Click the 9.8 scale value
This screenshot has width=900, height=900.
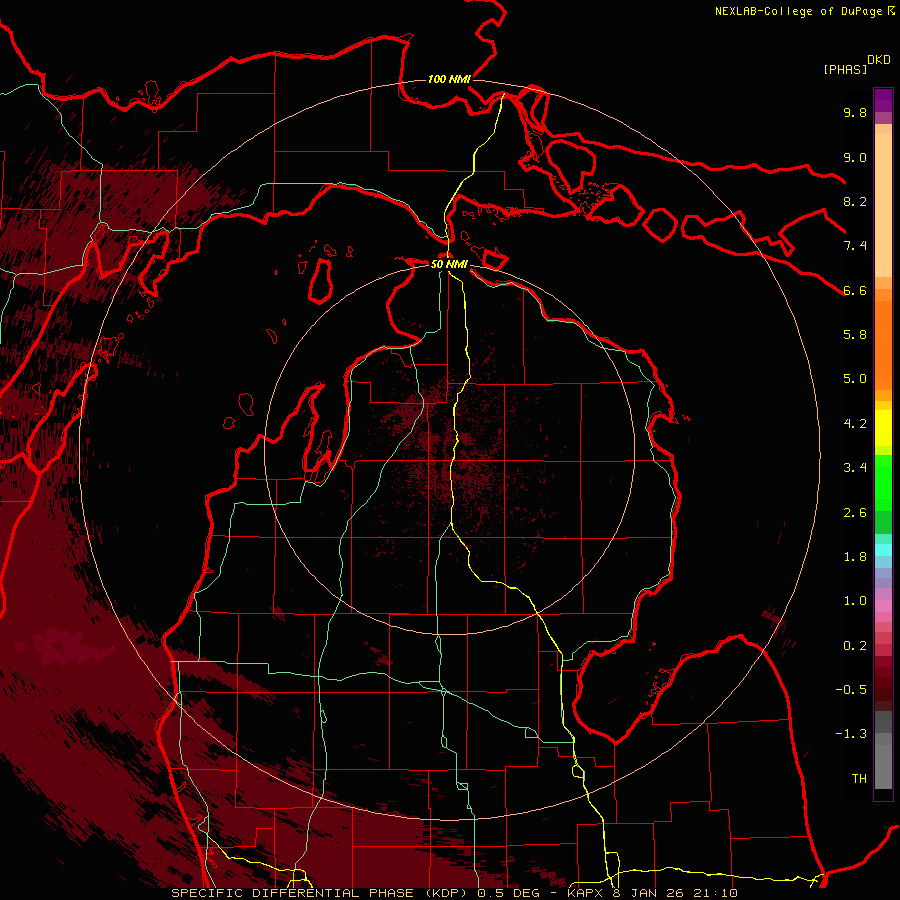tap(855, 112)
